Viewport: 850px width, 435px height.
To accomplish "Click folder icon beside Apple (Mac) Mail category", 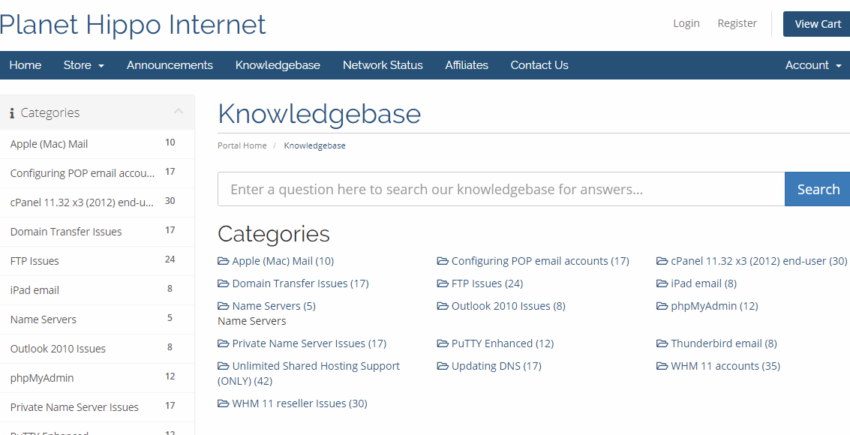I will pos(223,261).
